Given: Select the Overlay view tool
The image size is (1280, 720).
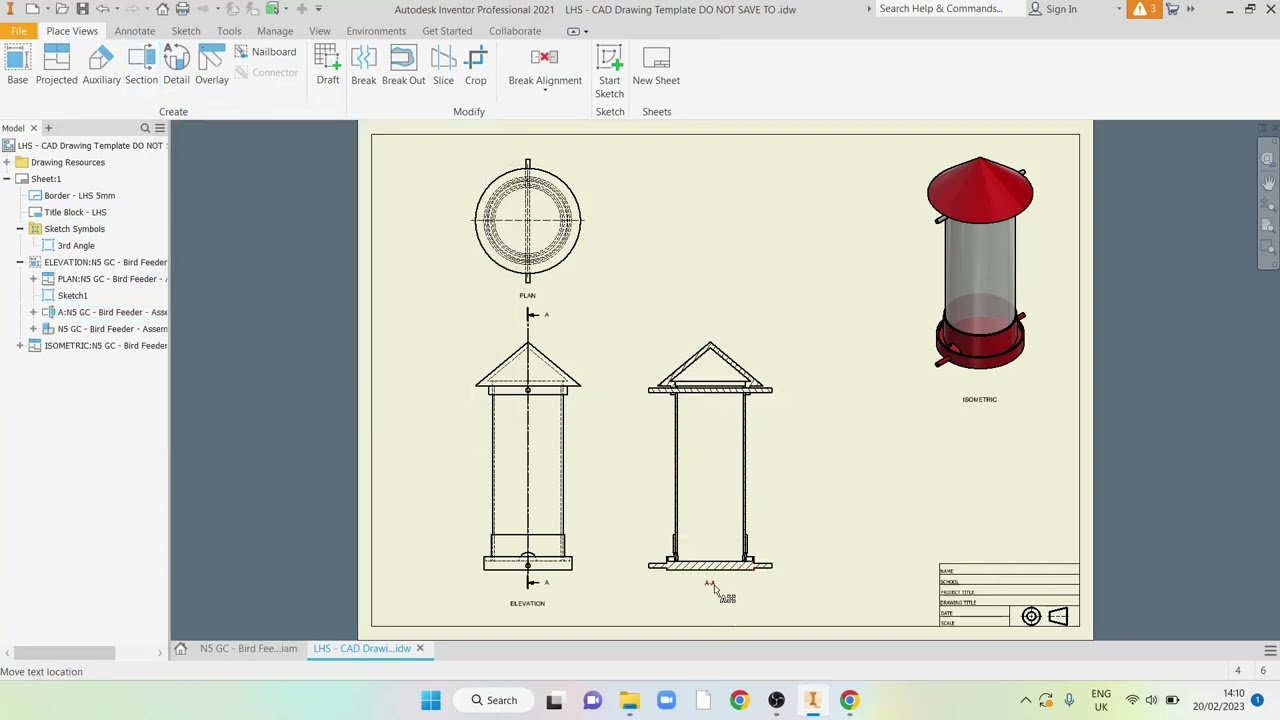Looking at the screenshot, I should (211, 66).
